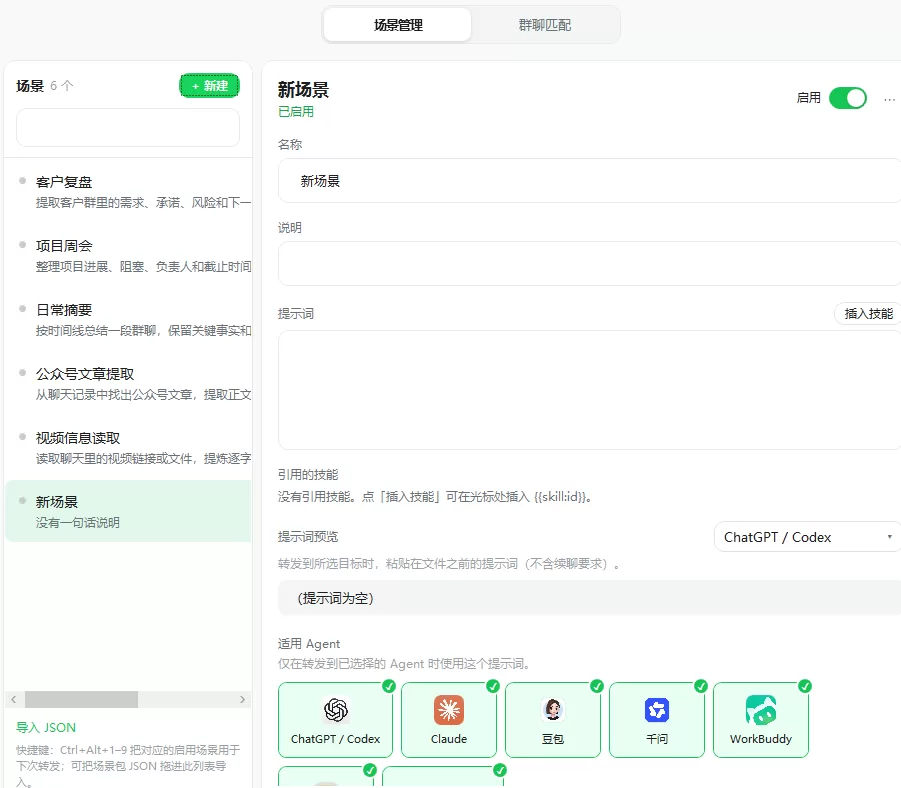The width and height of the screenshot is (901, 788).
Task: Open the 公众号文章提取 scene
Action: click(128, 384)
